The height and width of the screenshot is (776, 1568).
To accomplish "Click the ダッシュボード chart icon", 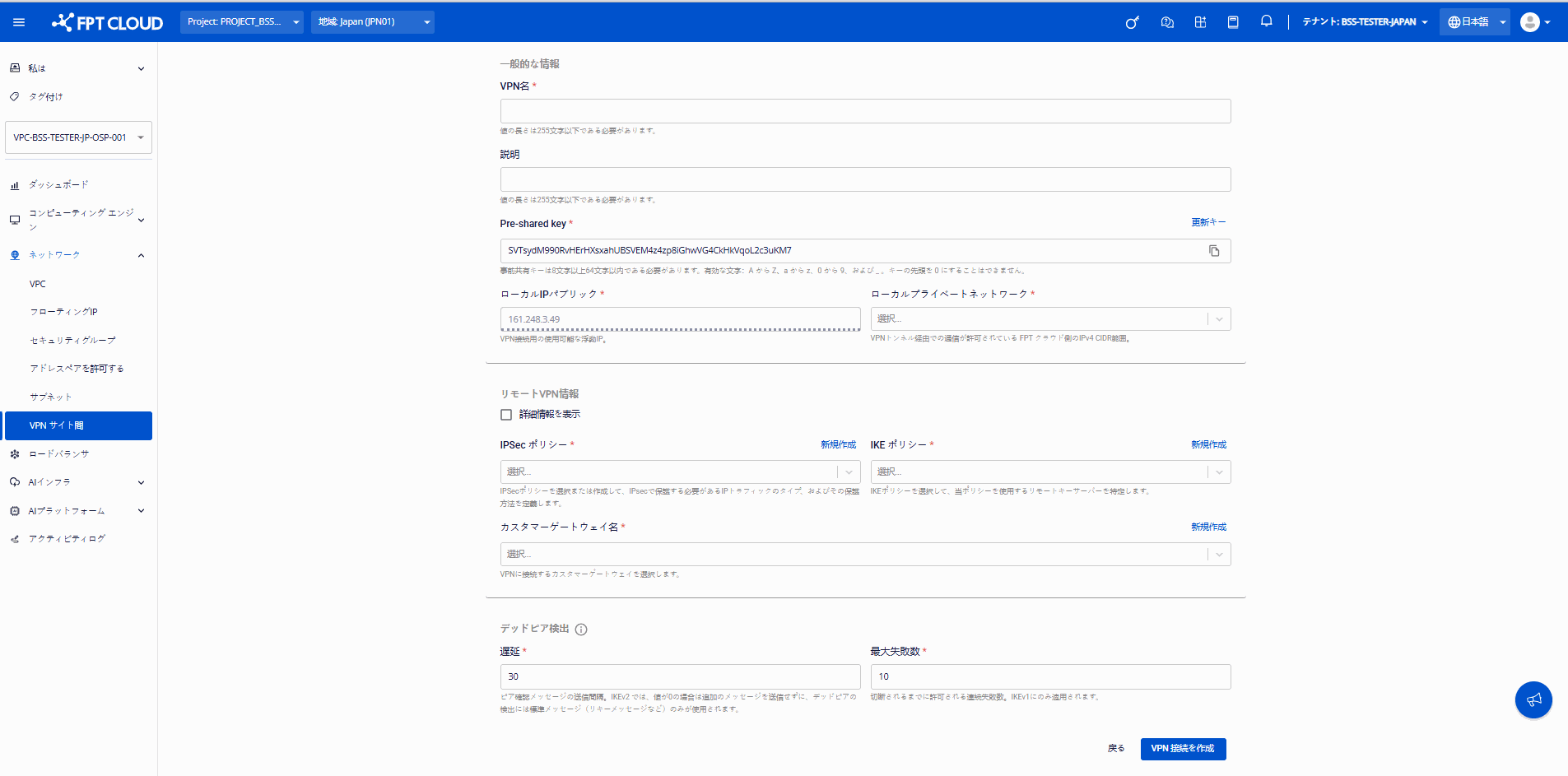I will tap(15, 185).
